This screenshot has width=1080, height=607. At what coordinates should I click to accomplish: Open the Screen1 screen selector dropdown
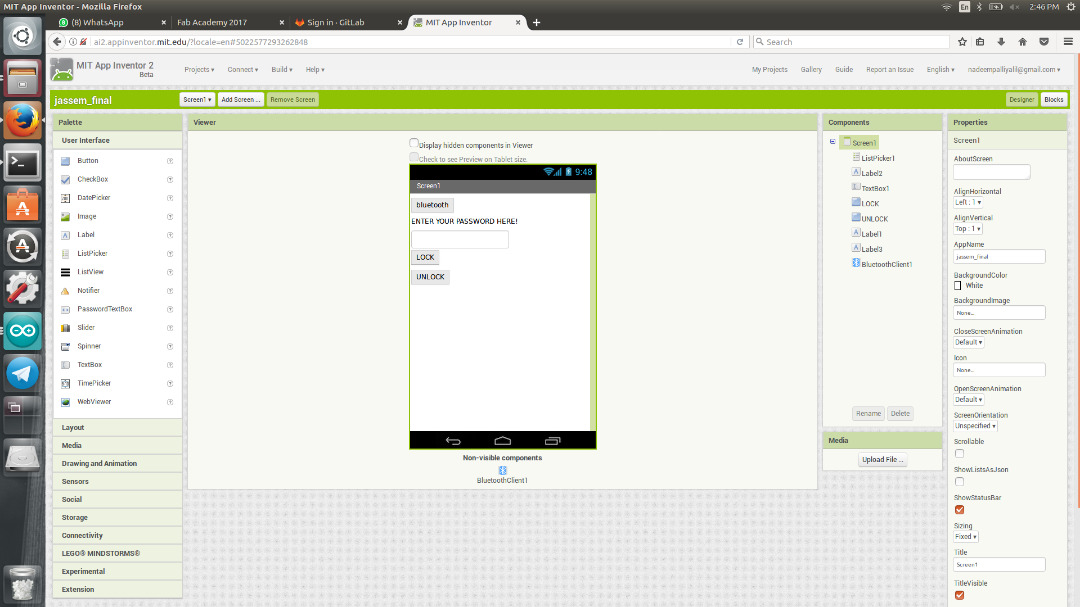click(x=197, y=100)
